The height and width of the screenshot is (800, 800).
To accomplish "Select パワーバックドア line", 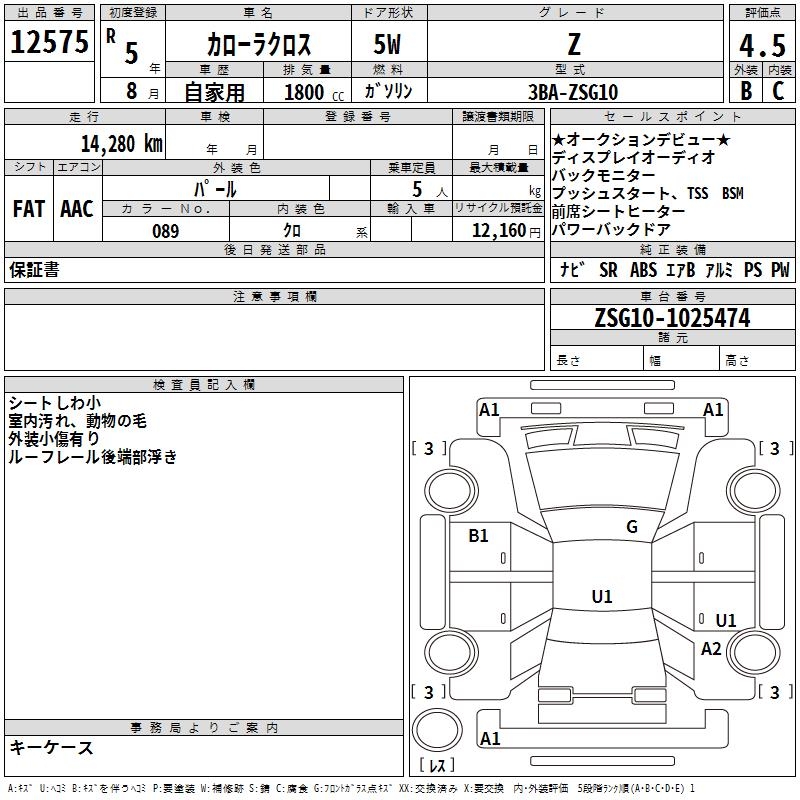I will (x=611, y=229).
